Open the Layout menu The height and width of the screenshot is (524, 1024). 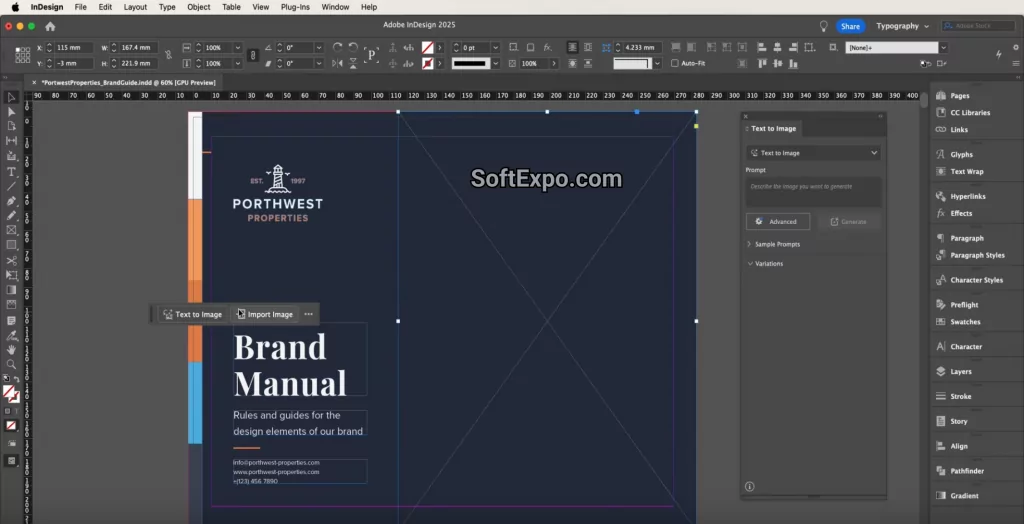click(x=135, y=7)
